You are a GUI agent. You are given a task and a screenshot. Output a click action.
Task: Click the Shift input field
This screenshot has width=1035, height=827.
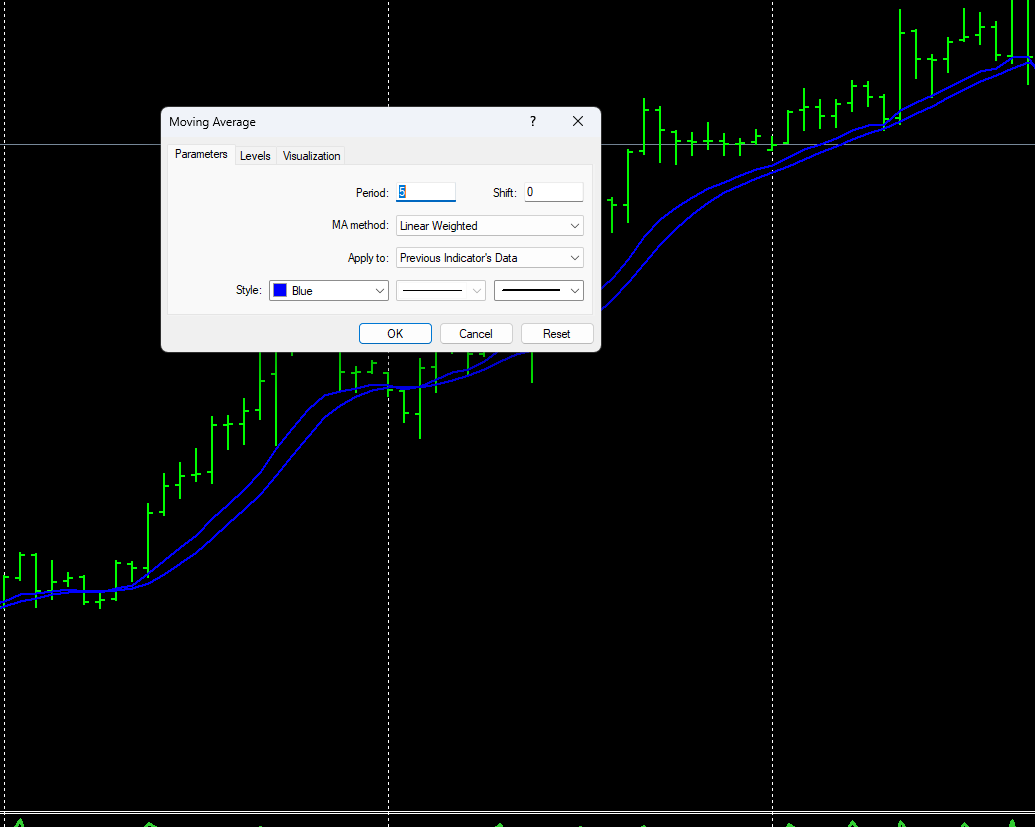554,192
